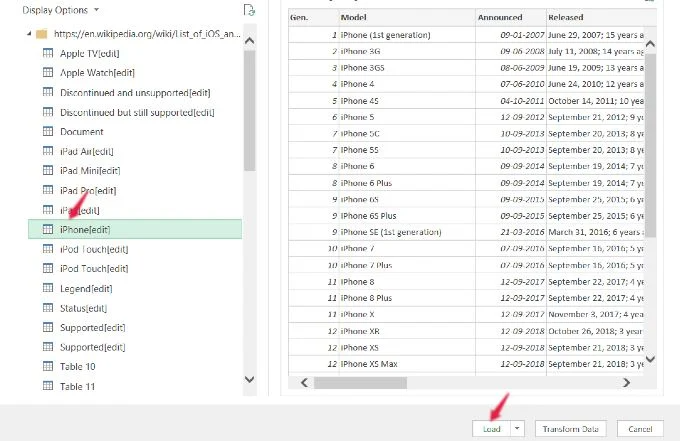Click the table icon beside iPad Air[edit]
This screenshot has width=680, height=441.
[x=47, y=151]
